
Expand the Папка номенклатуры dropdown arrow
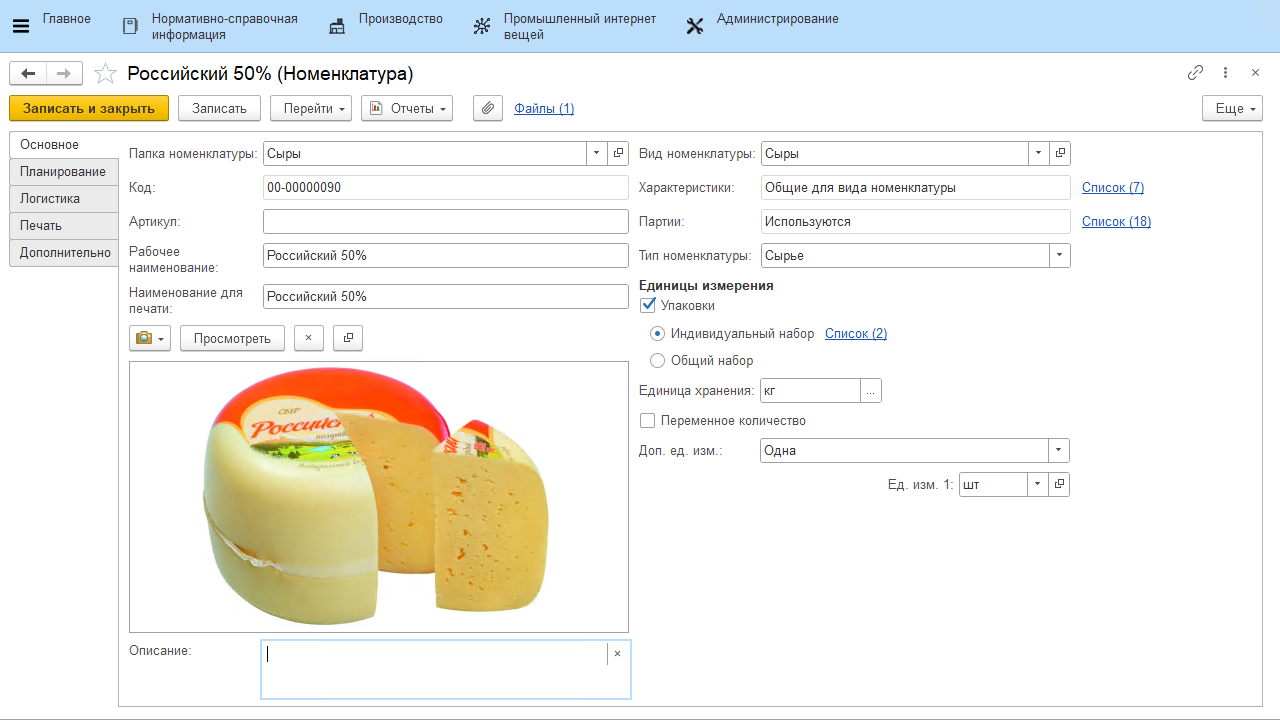coord(596,153)
